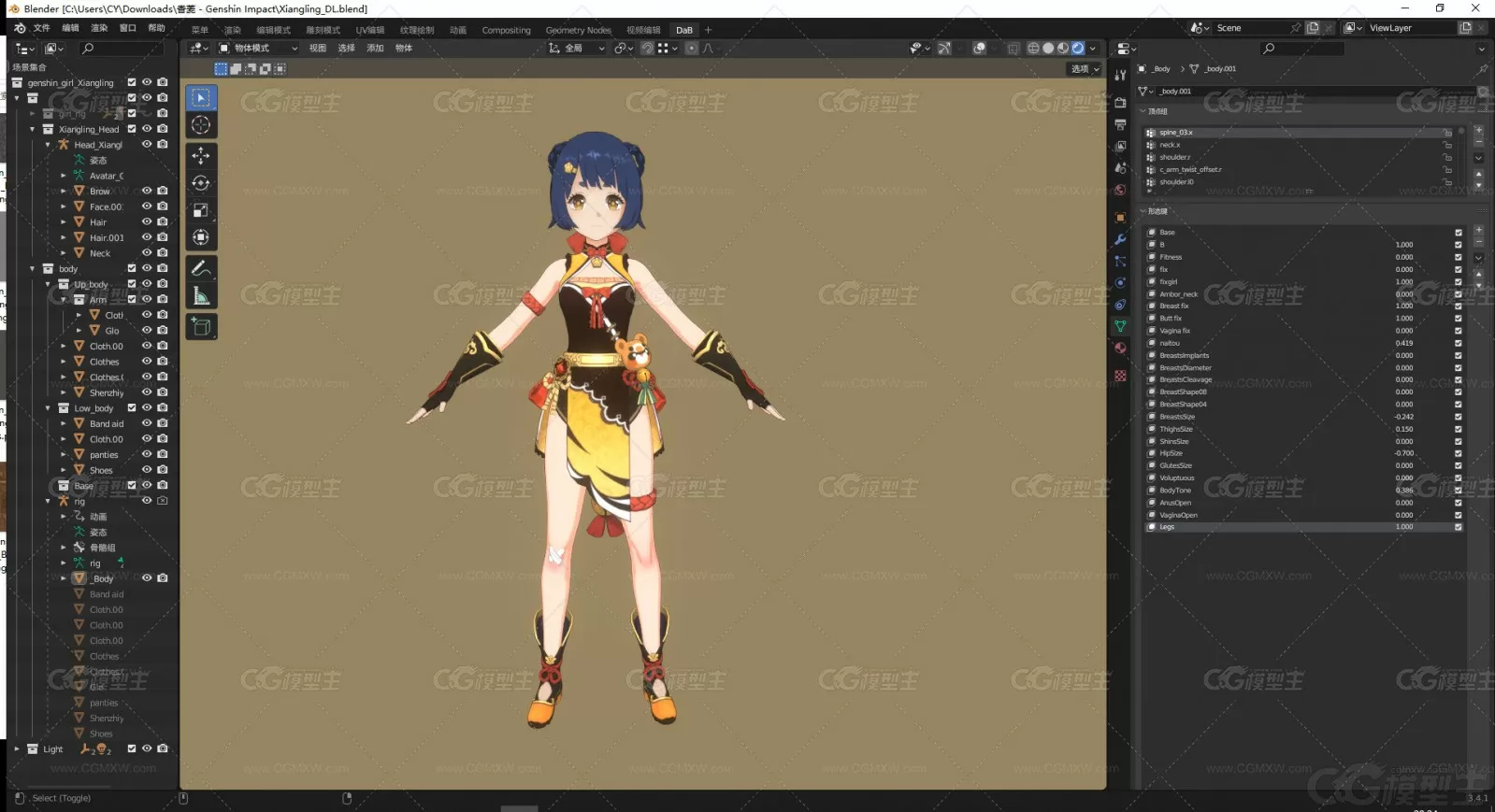Image resolution: width=1495 pixels, height=812 pixels.
Task: Open the Render properties tab
Action: click(x=1120, y=103)
